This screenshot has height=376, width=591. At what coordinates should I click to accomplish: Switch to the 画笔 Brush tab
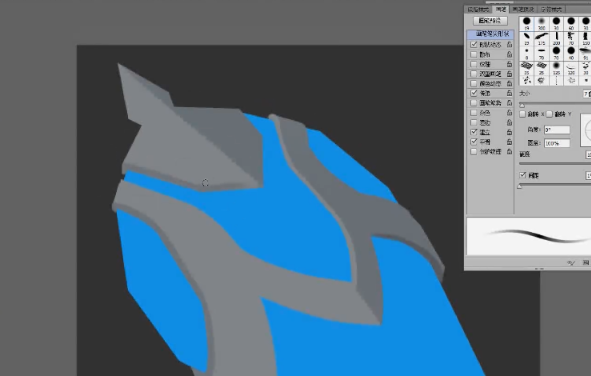(x=501, y=9)
